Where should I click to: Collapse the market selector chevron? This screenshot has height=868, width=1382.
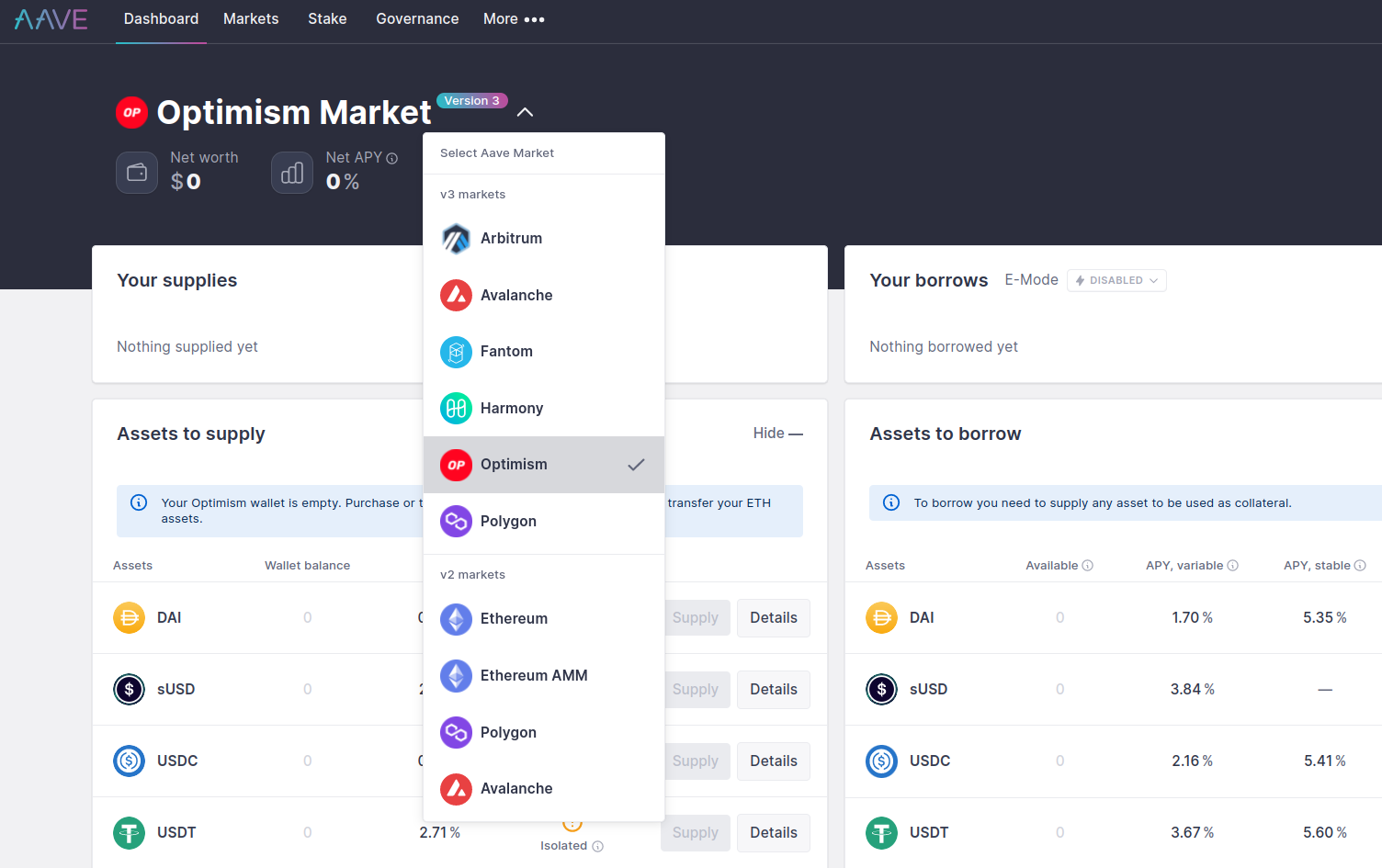pyautogui.click(x=525, y=113)
